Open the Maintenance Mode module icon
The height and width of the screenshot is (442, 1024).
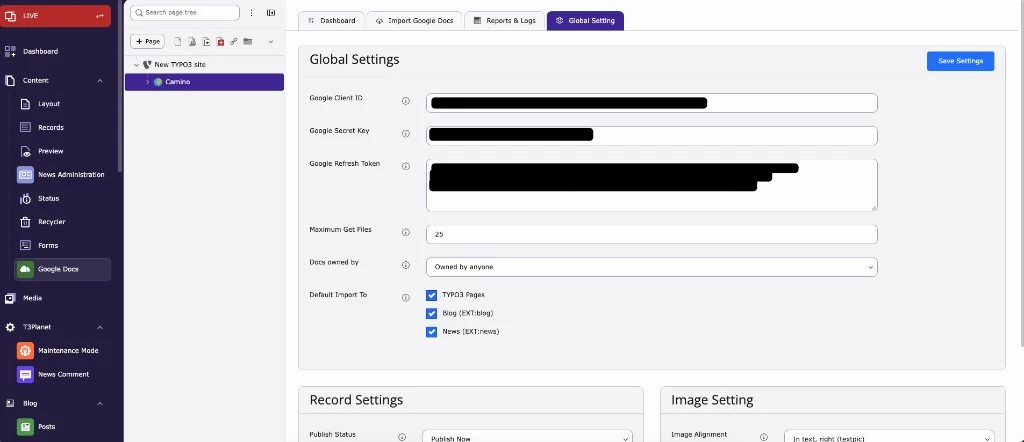(x=25, y=351)
